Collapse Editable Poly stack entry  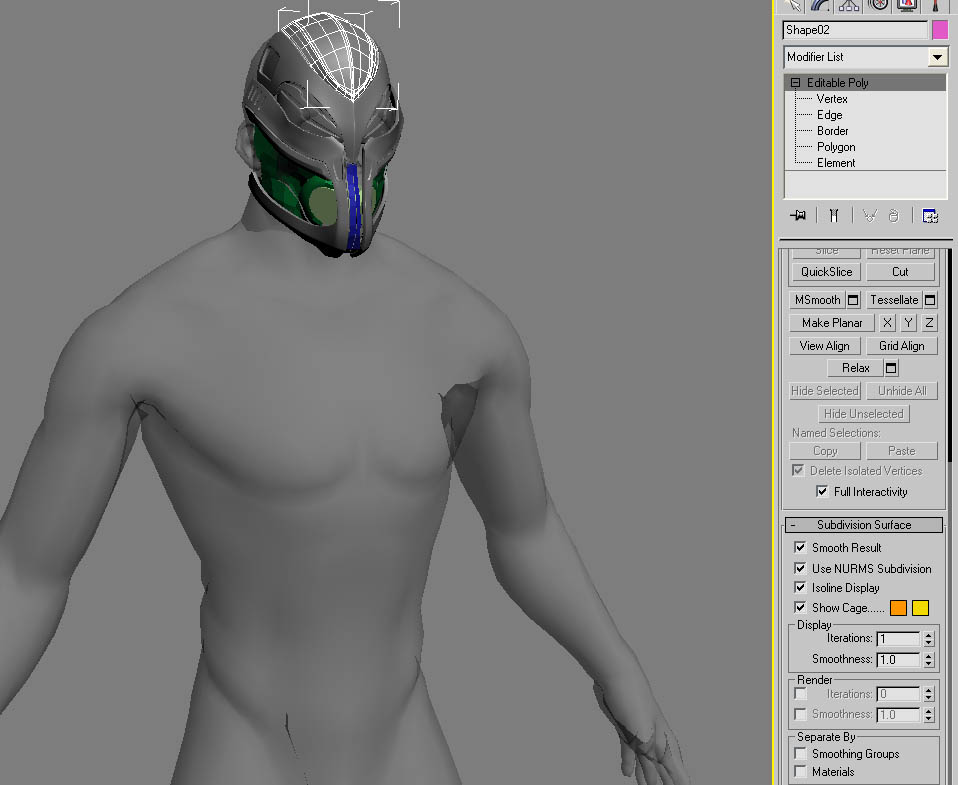click(x=795, y=82)
